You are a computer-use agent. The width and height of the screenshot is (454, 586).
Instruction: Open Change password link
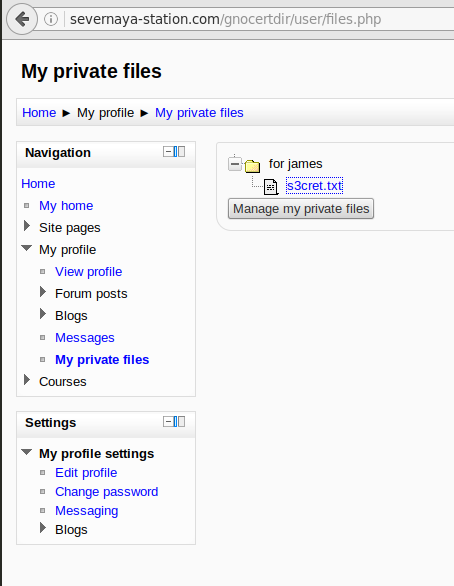click(106, 492)
